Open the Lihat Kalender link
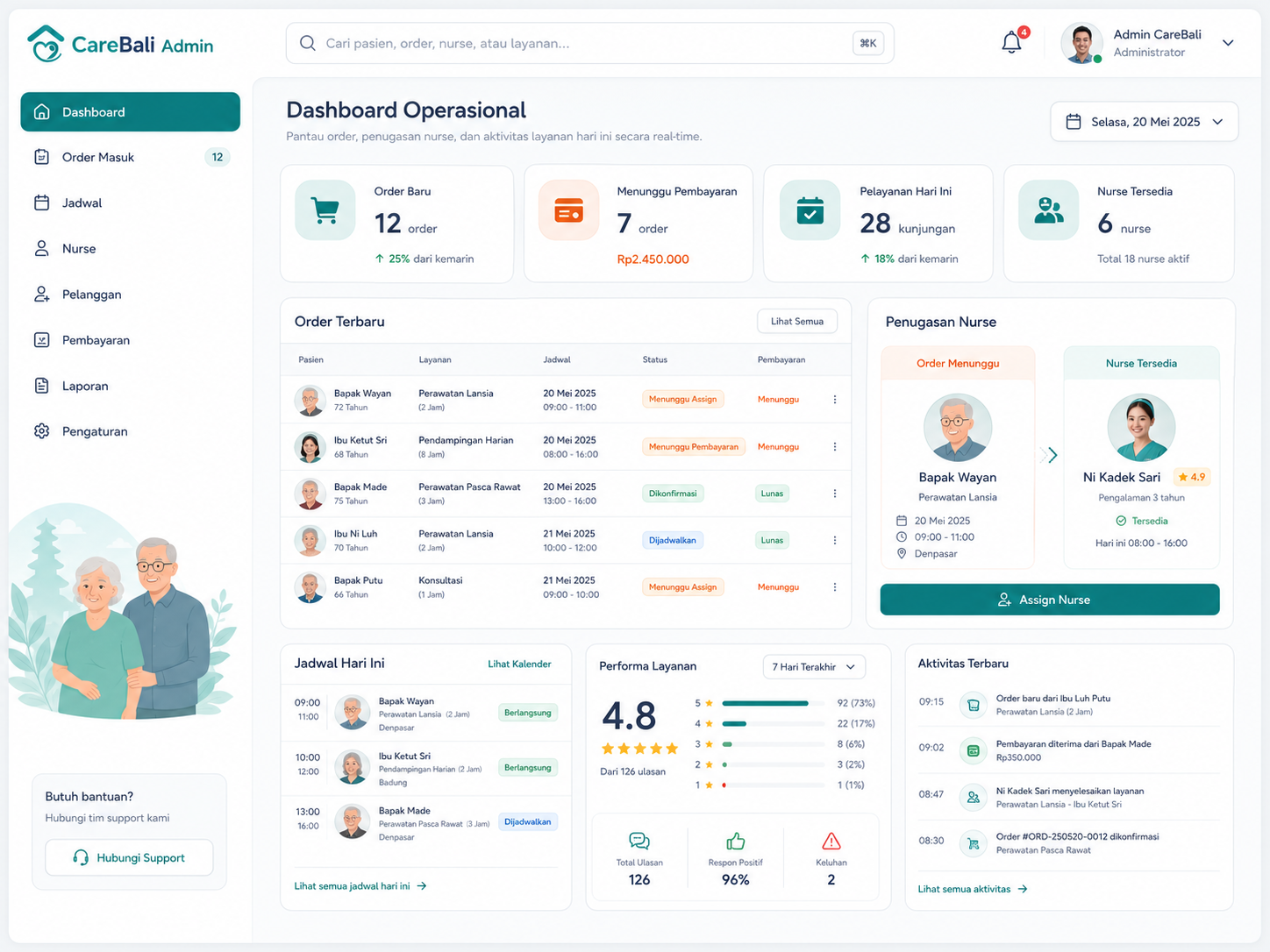Screen dimensions: 1270x952 (x=519, y=664)
